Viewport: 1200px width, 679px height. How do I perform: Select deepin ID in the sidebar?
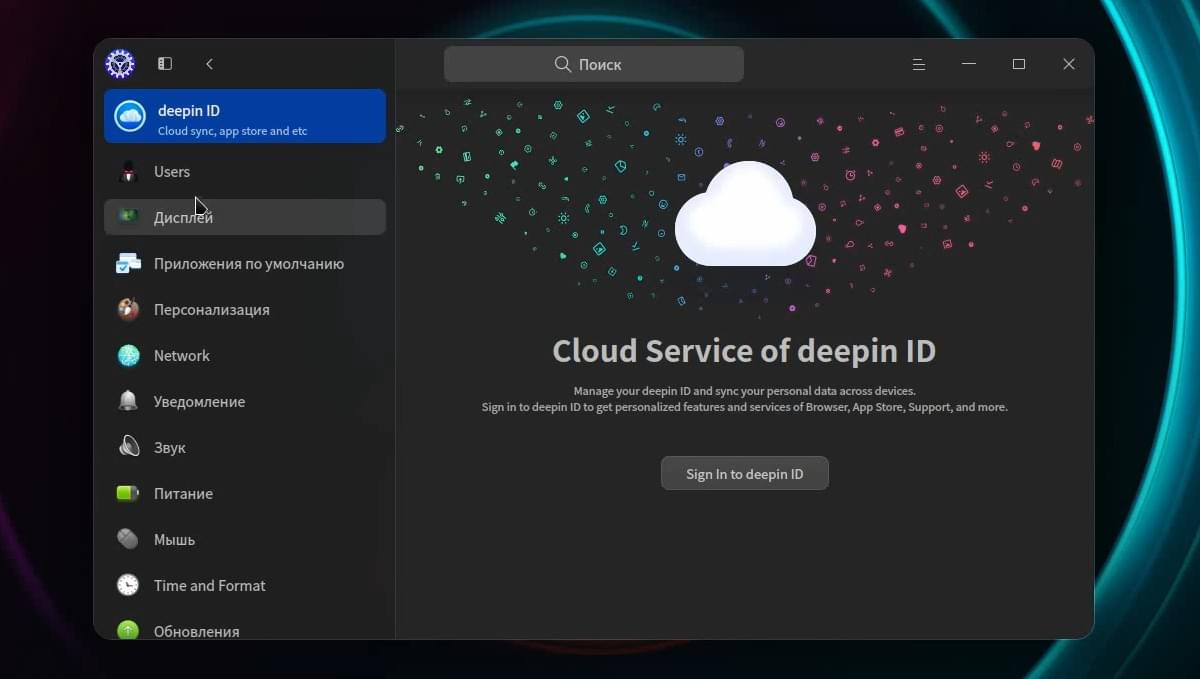tap(245, 116)
